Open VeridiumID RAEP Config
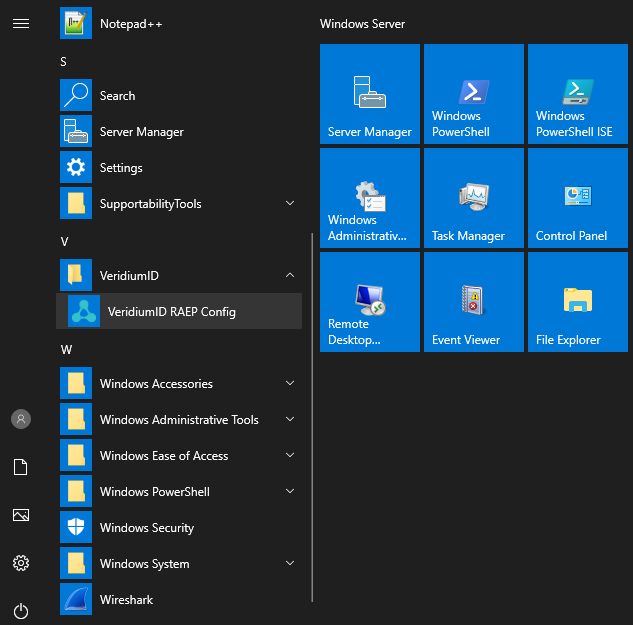 [171, 312]
